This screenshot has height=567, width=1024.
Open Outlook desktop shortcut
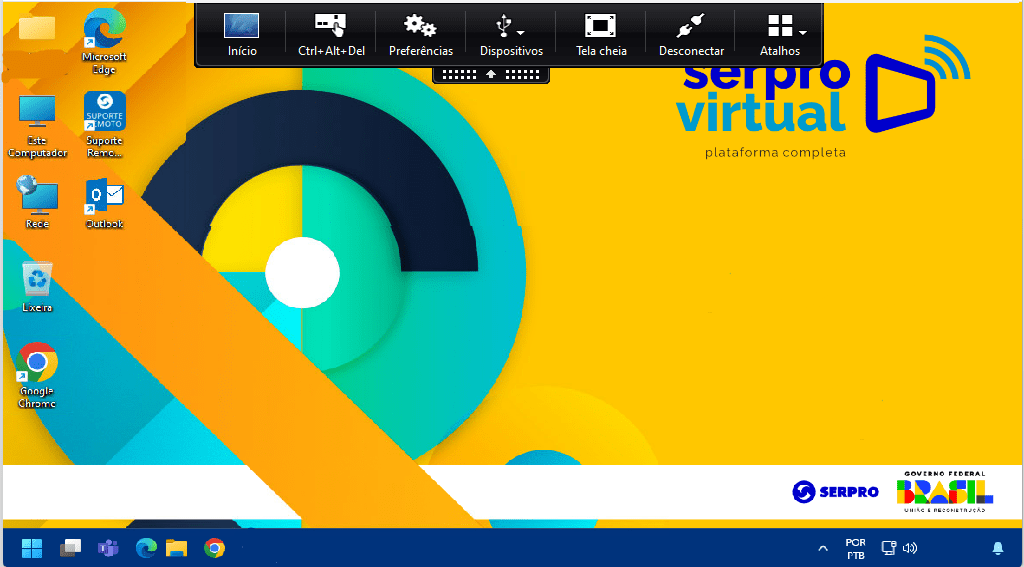104,203
